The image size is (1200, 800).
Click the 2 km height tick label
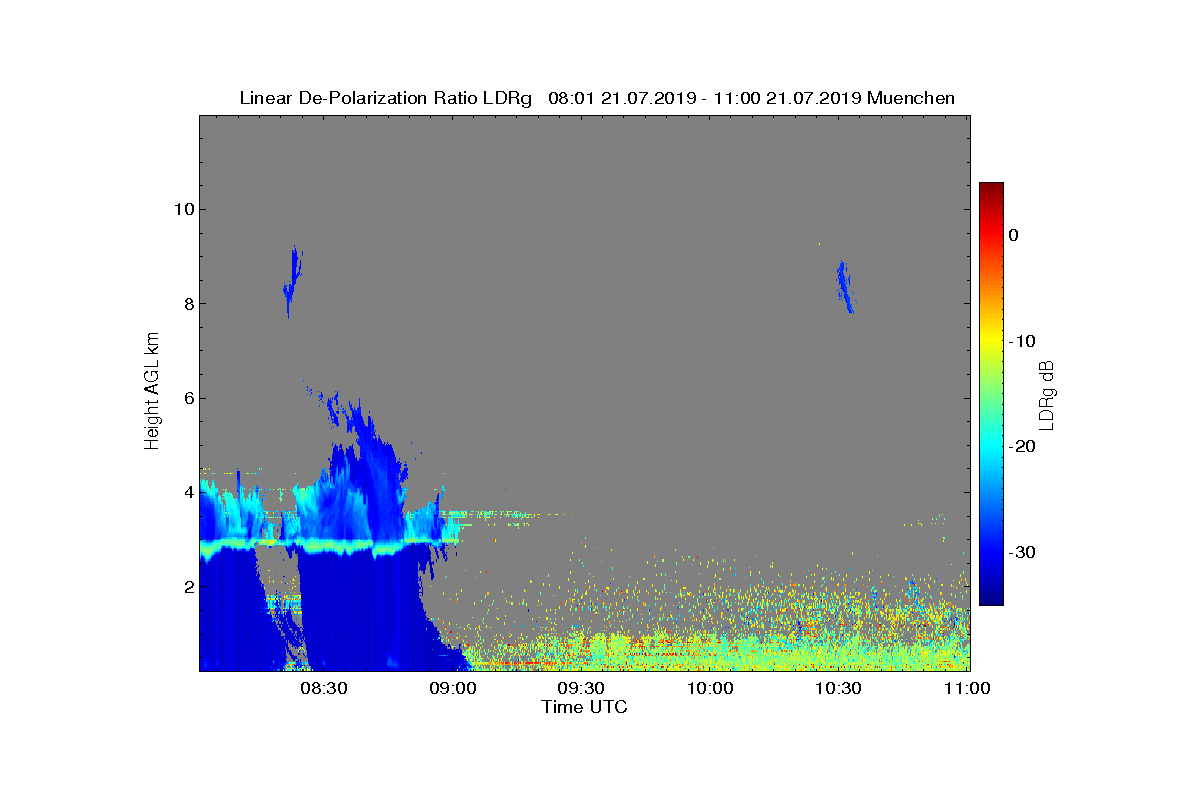tap(188, 586)
